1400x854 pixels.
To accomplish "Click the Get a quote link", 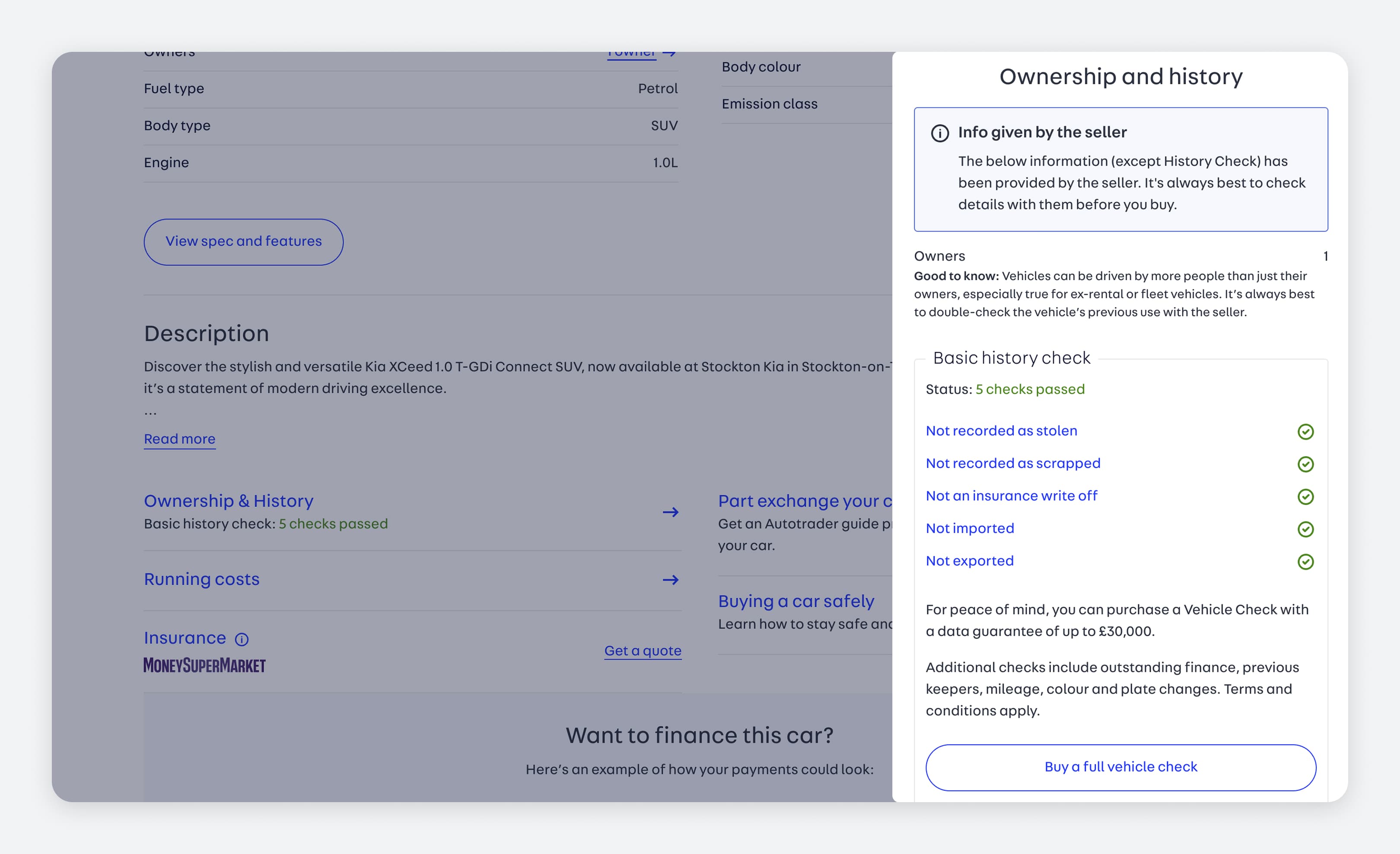I will coord(643,650).
